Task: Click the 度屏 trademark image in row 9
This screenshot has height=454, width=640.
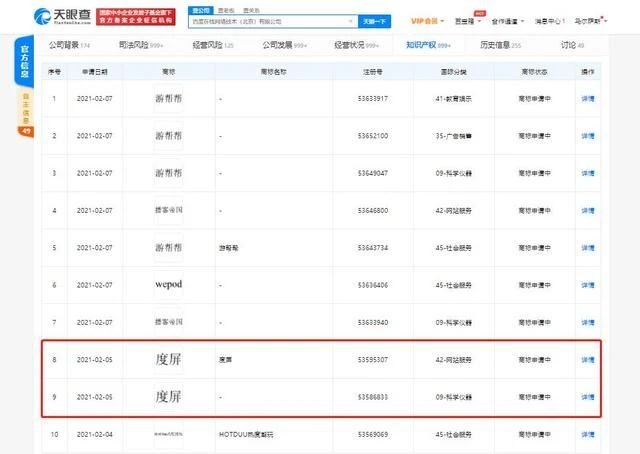Action: 169,396
